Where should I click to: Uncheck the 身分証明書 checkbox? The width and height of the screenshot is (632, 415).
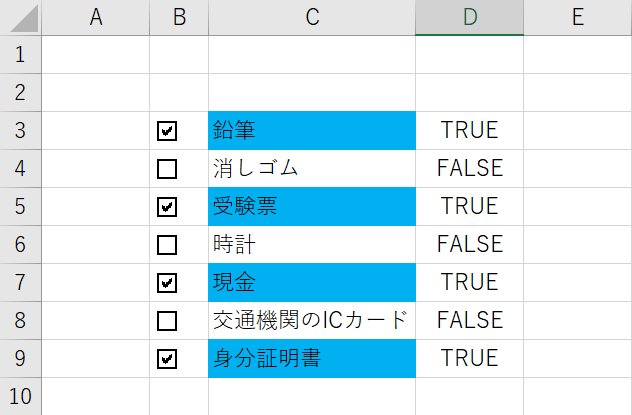tap(167, 359)
